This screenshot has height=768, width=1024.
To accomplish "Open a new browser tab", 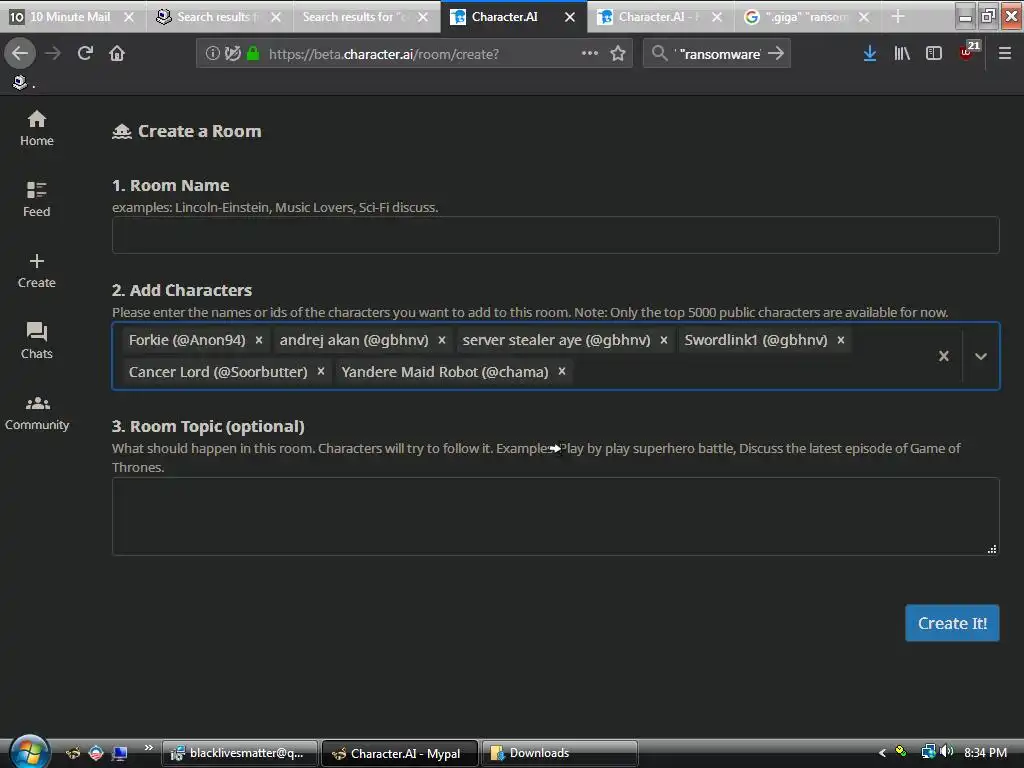I will coord(898,16).
